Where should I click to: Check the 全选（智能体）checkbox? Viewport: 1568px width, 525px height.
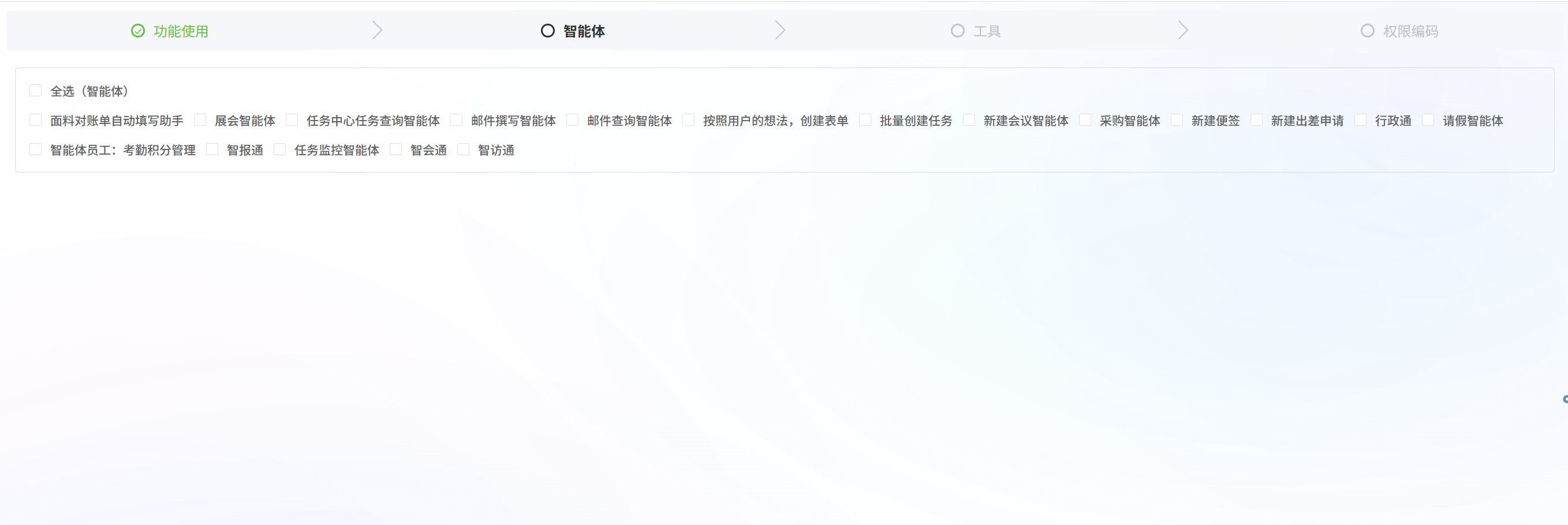pos(35,91)
